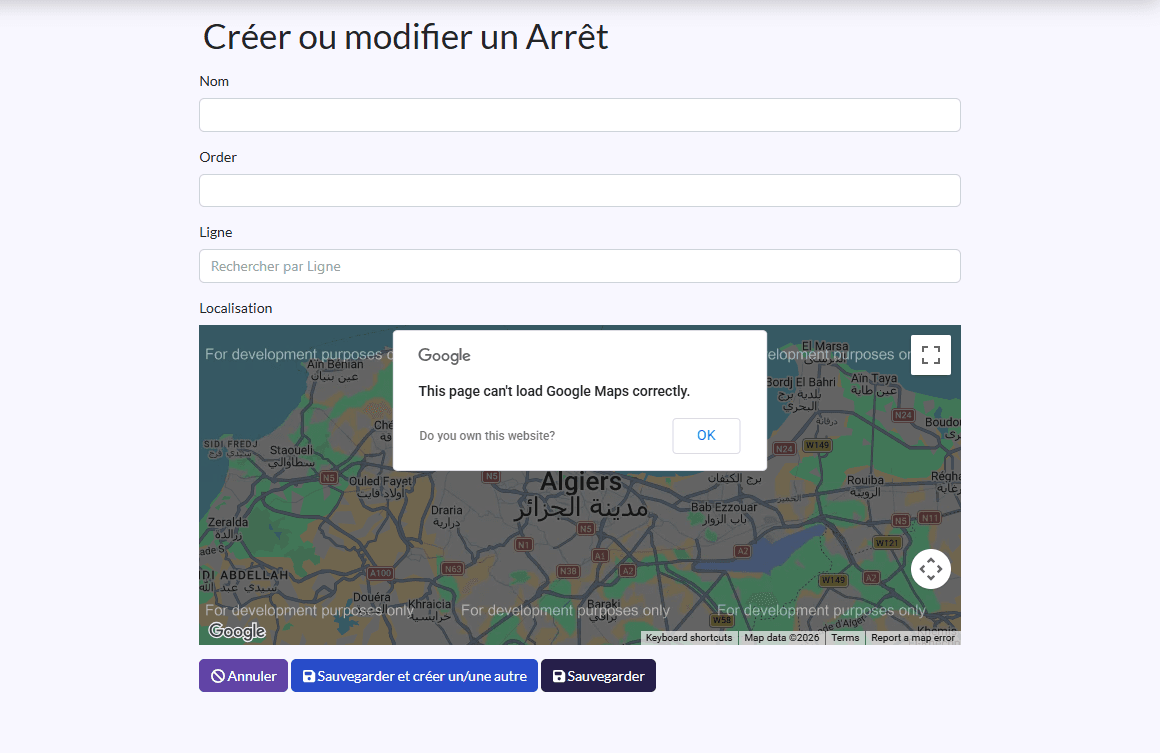Open Keyboard shortcuts on the map

(689, 638)
